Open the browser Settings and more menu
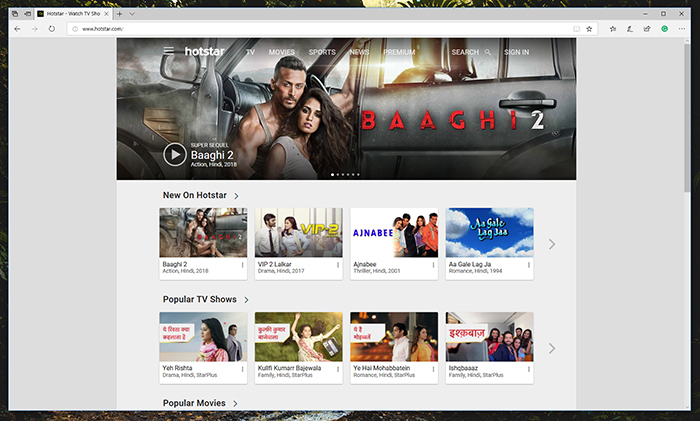700x421 pixels. 682,29
